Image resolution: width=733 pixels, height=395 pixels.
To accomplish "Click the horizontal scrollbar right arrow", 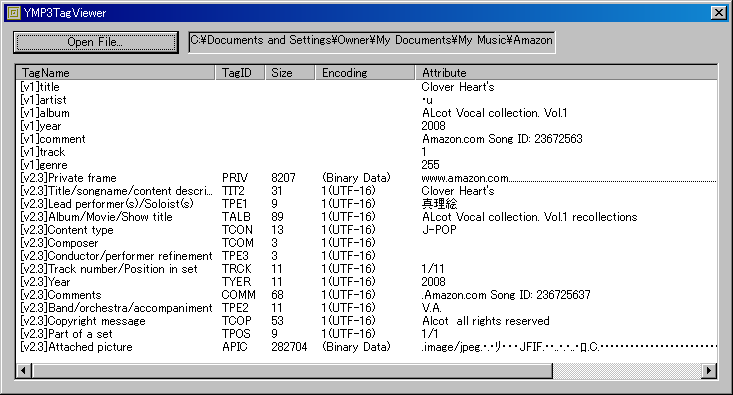I will point(709,371).
